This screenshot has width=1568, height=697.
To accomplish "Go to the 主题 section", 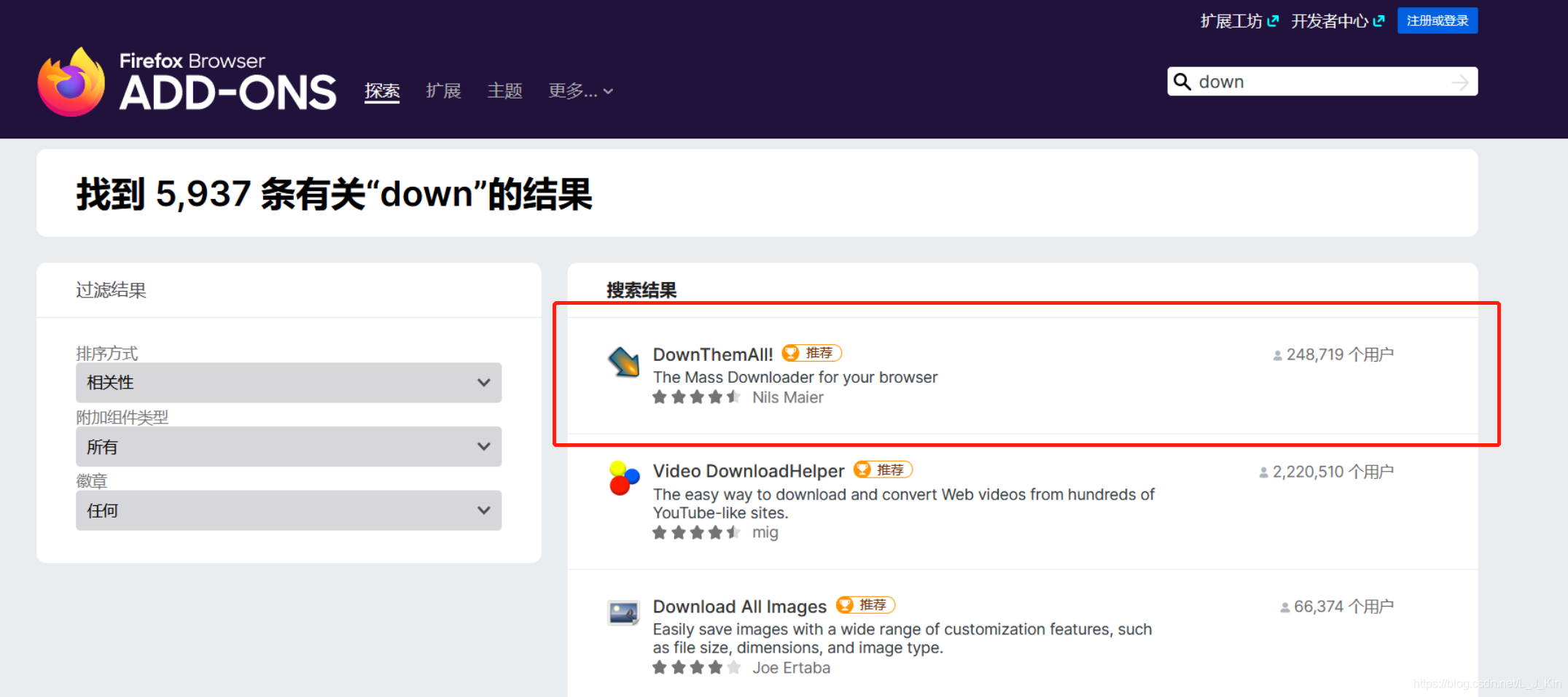I will pyautogui.click(x=504, y=91).
